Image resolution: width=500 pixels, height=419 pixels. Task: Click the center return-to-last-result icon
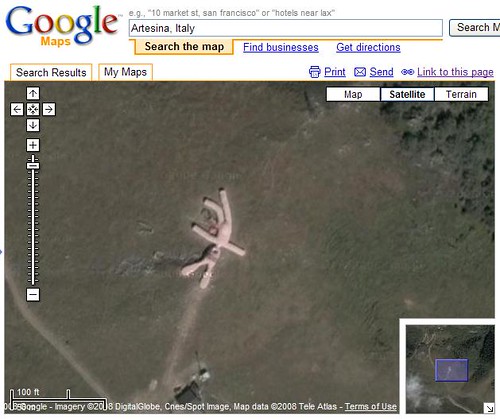coord(33,109)
